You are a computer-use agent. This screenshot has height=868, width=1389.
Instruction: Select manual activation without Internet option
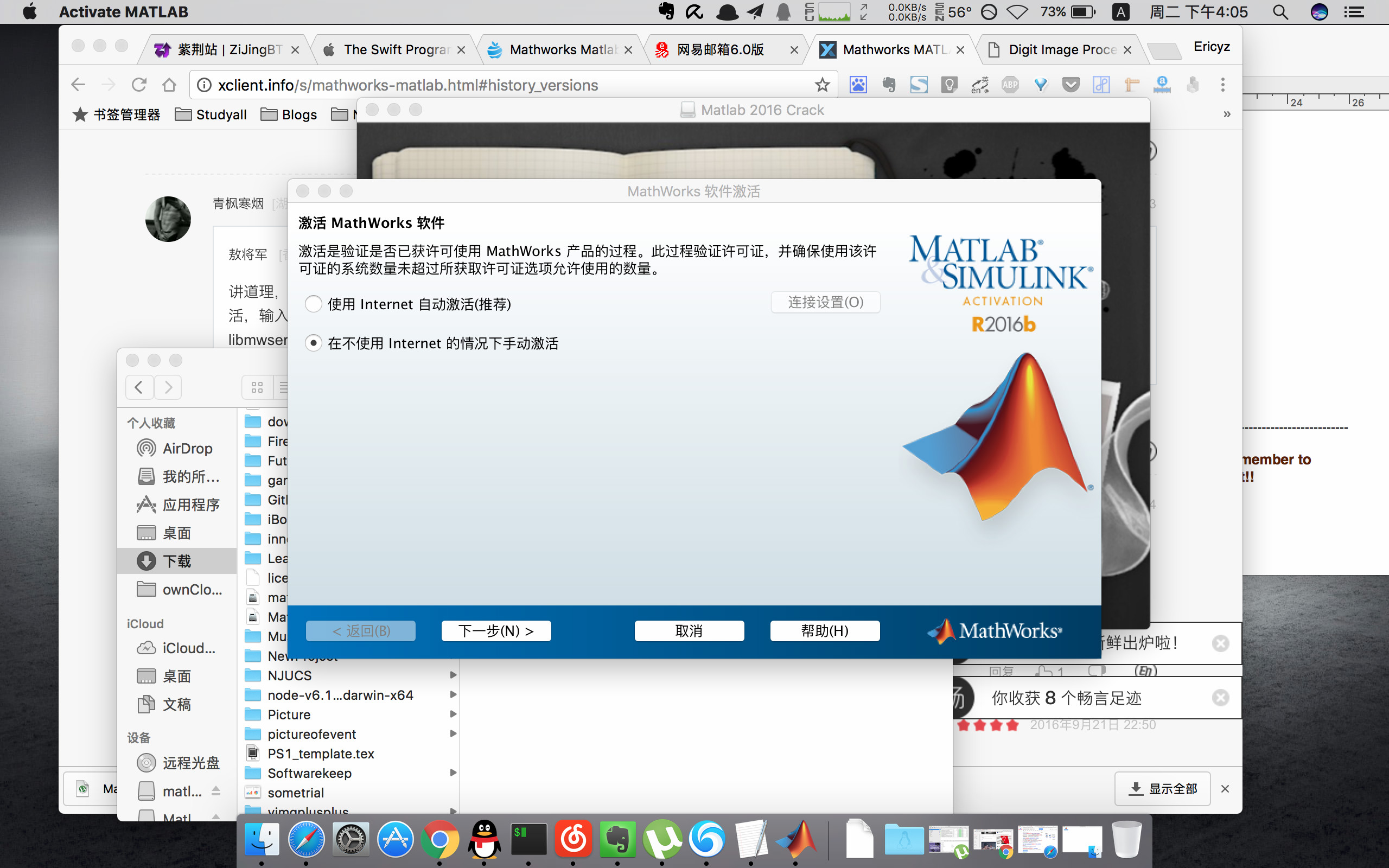click(x=314, y=343)
